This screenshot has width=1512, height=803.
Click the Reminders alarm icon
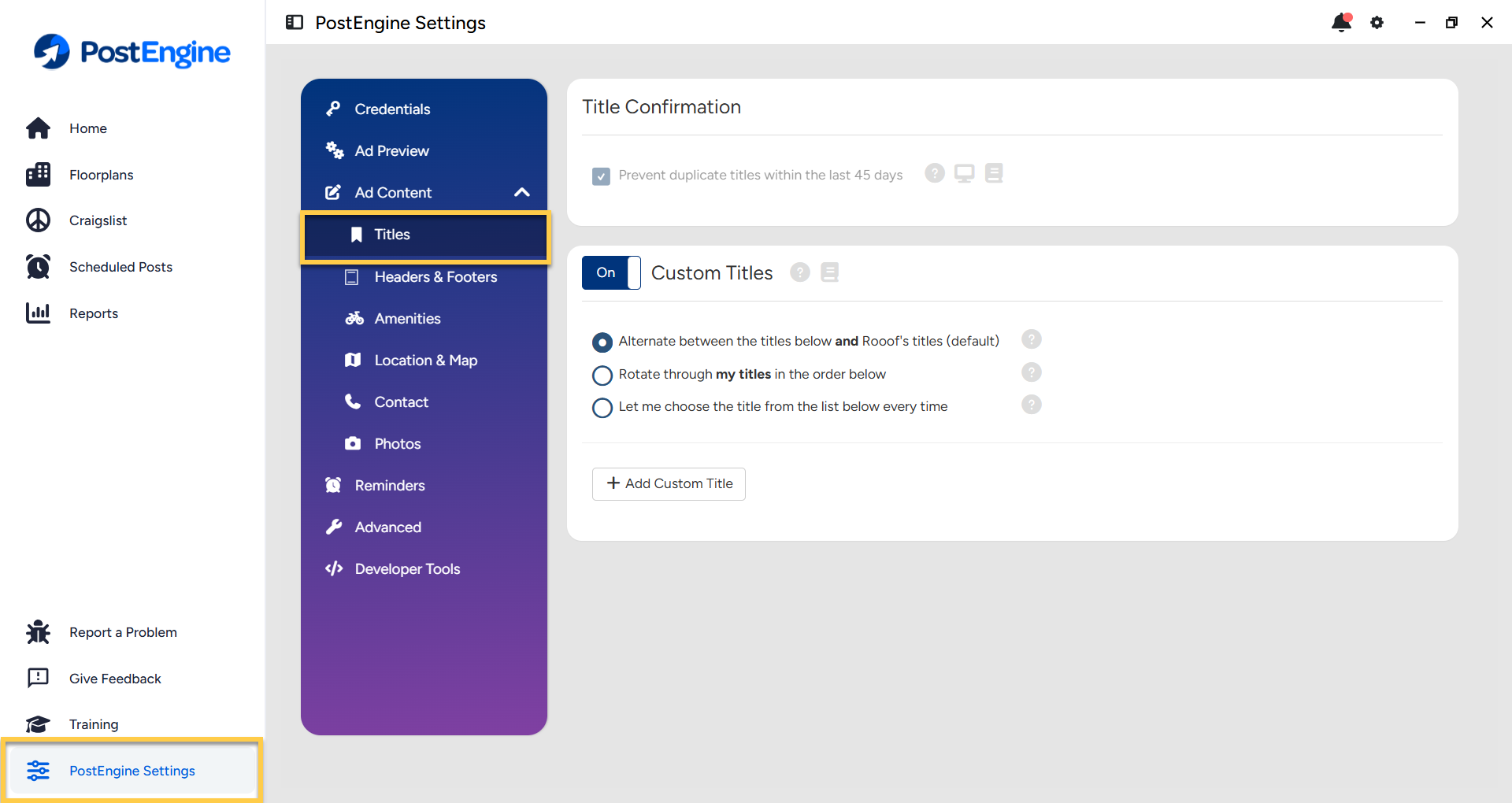(x=334, y=485)
